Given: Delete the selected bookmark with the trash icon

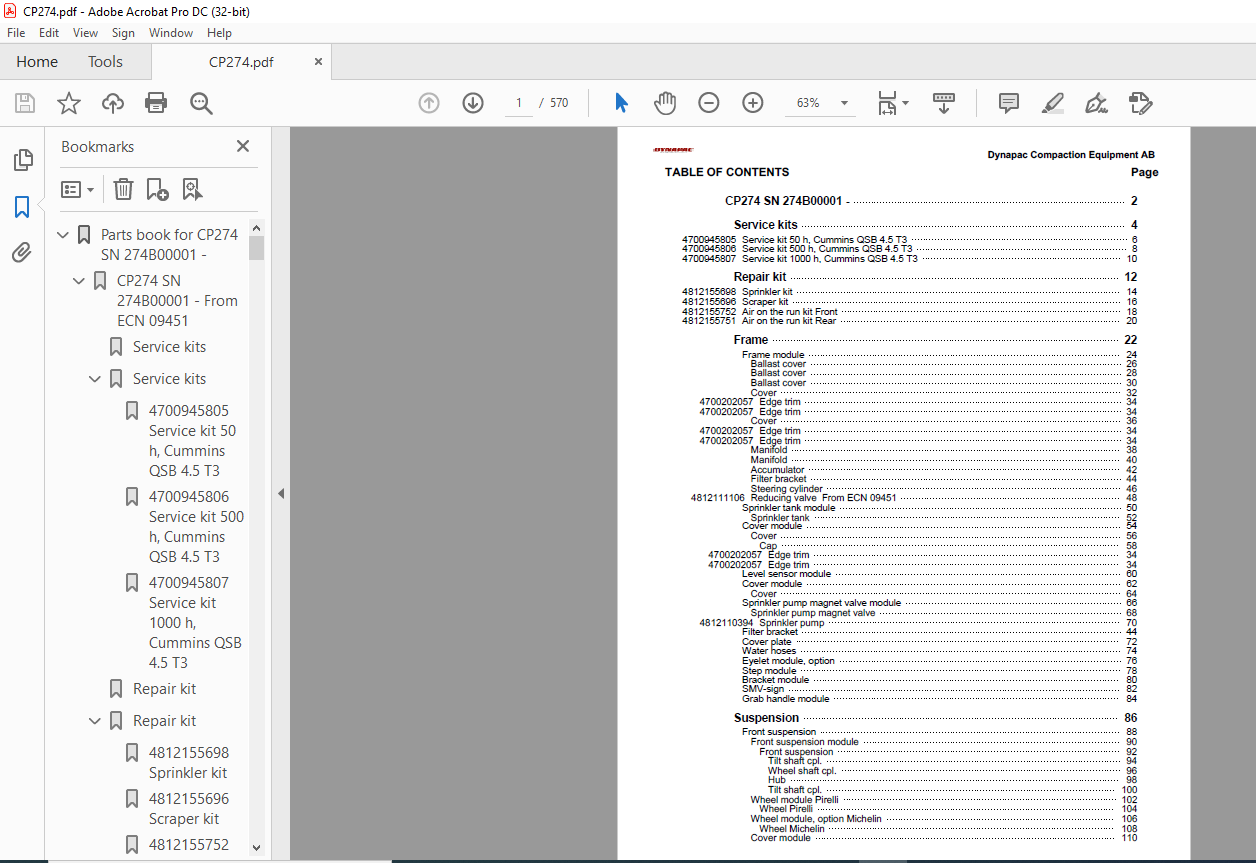Looking at the screenshot, I should 123,189.
